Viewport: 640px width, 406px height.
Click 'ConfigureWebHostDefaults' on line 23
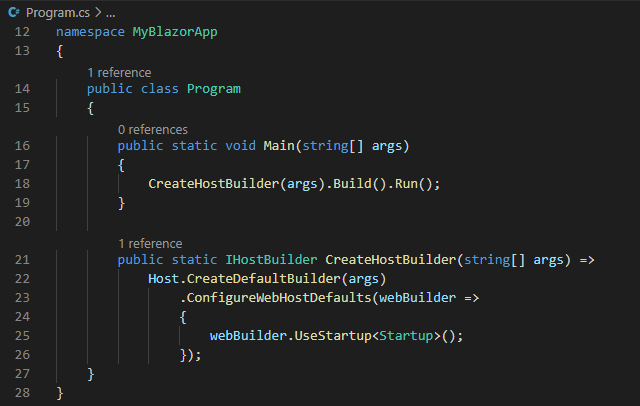click(x=279, y=298)
